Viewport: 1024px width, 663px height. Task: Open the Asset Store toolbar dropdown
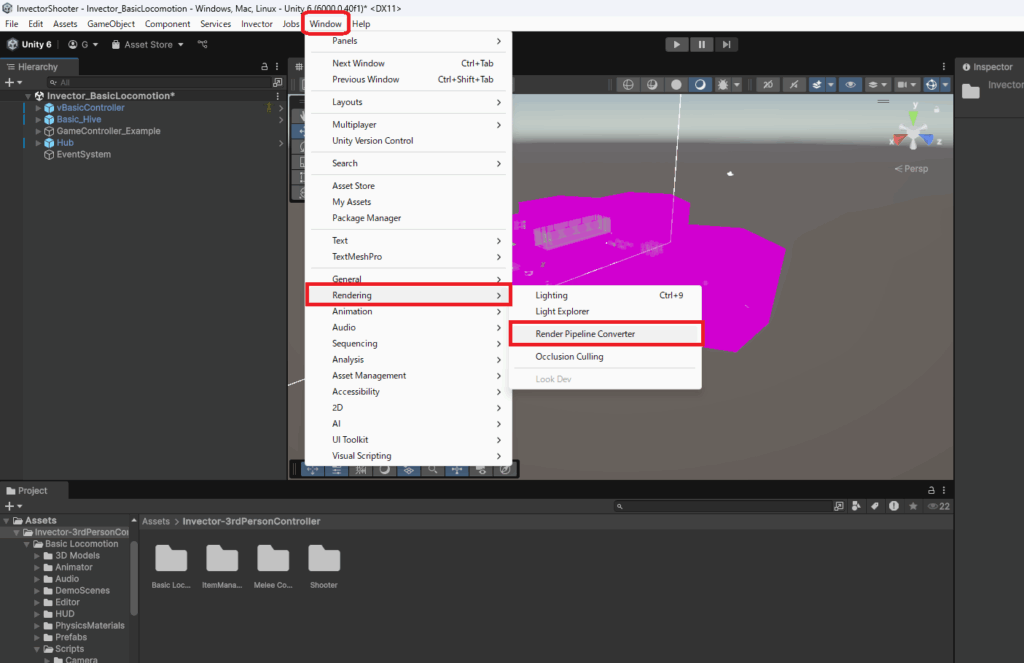148,44
